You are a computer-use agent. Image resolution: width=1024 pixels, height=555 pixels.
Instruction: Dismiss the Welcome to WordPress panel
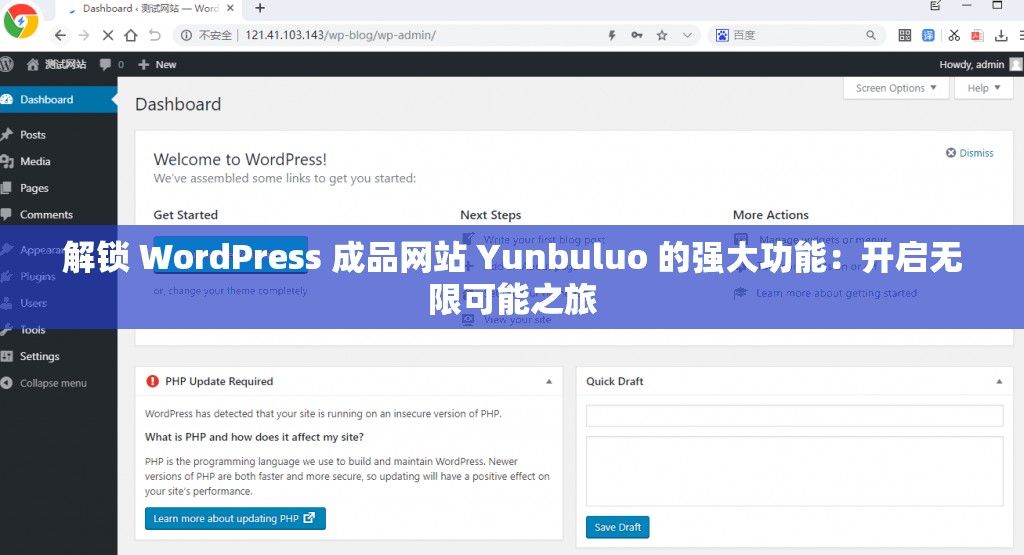tap(970, 153)
